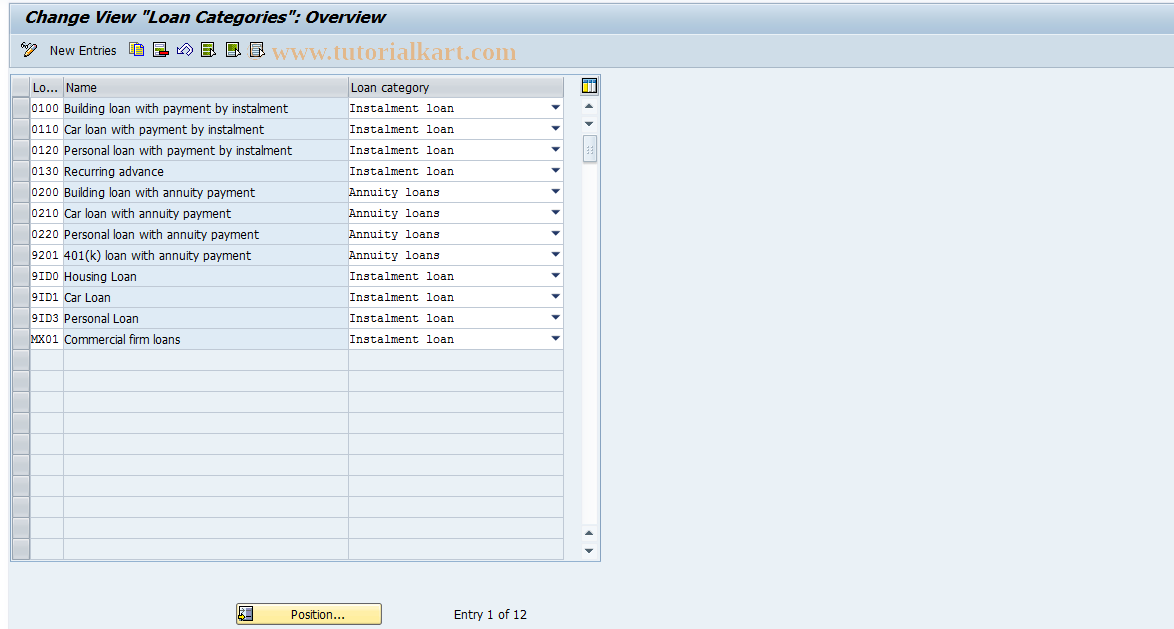The image size is (1174, 629).
Task: Click loan type code MX01
Action: coord(45,339)
